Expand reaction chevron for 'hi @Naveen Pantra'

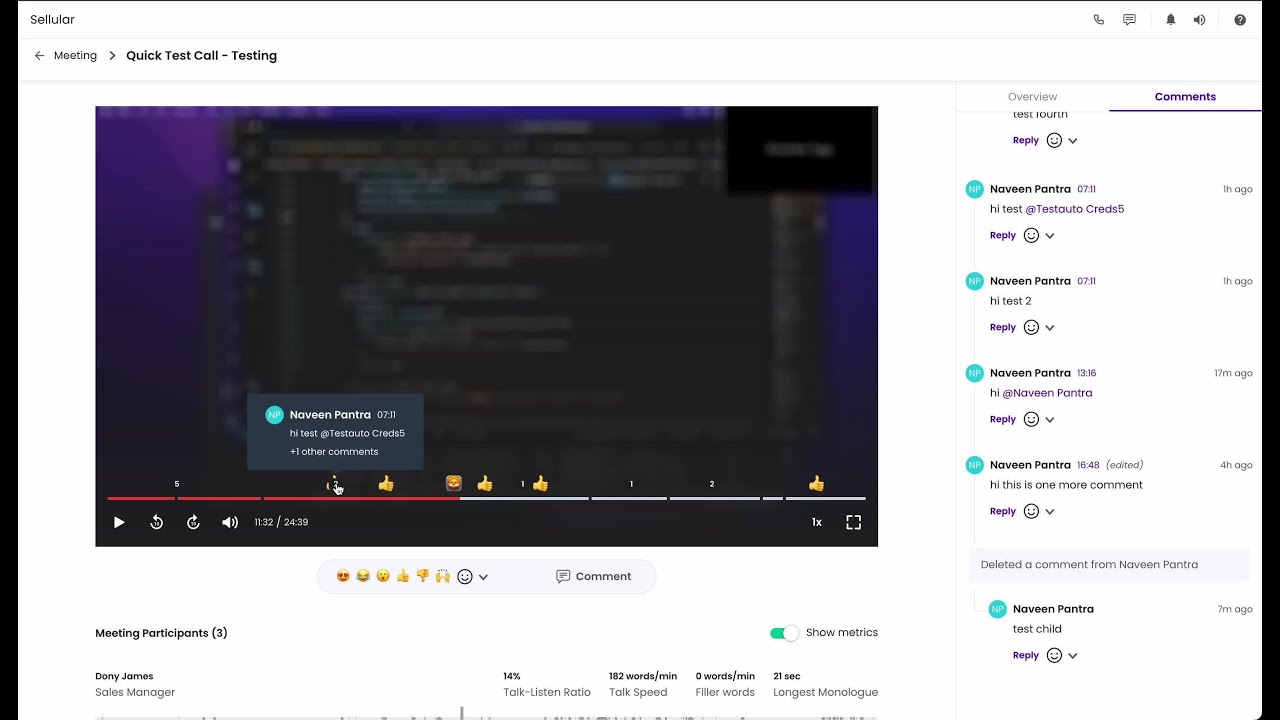click(1050, 420)
